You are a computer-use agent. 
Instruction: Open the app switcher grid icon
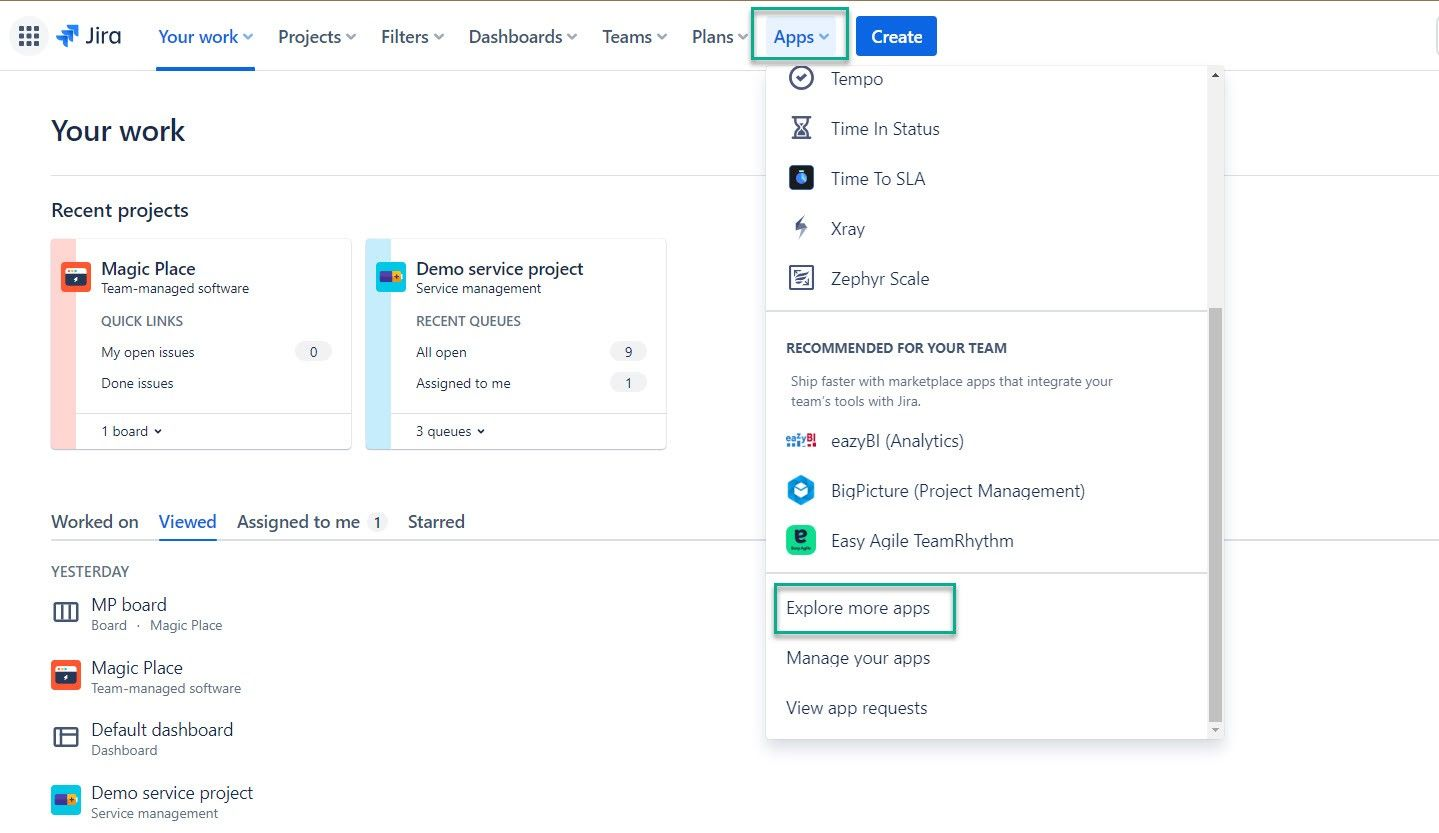28,36
